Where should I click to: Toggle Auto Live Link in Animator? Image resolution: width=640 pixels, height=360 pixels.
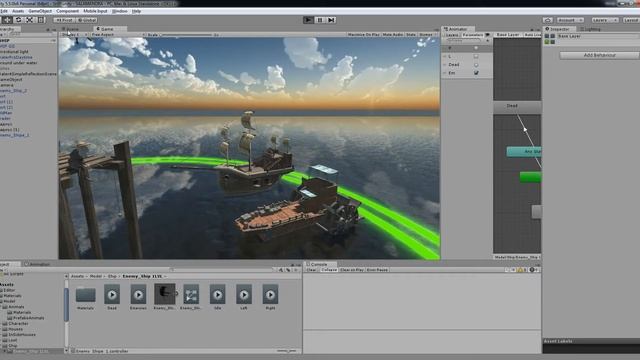532,35
